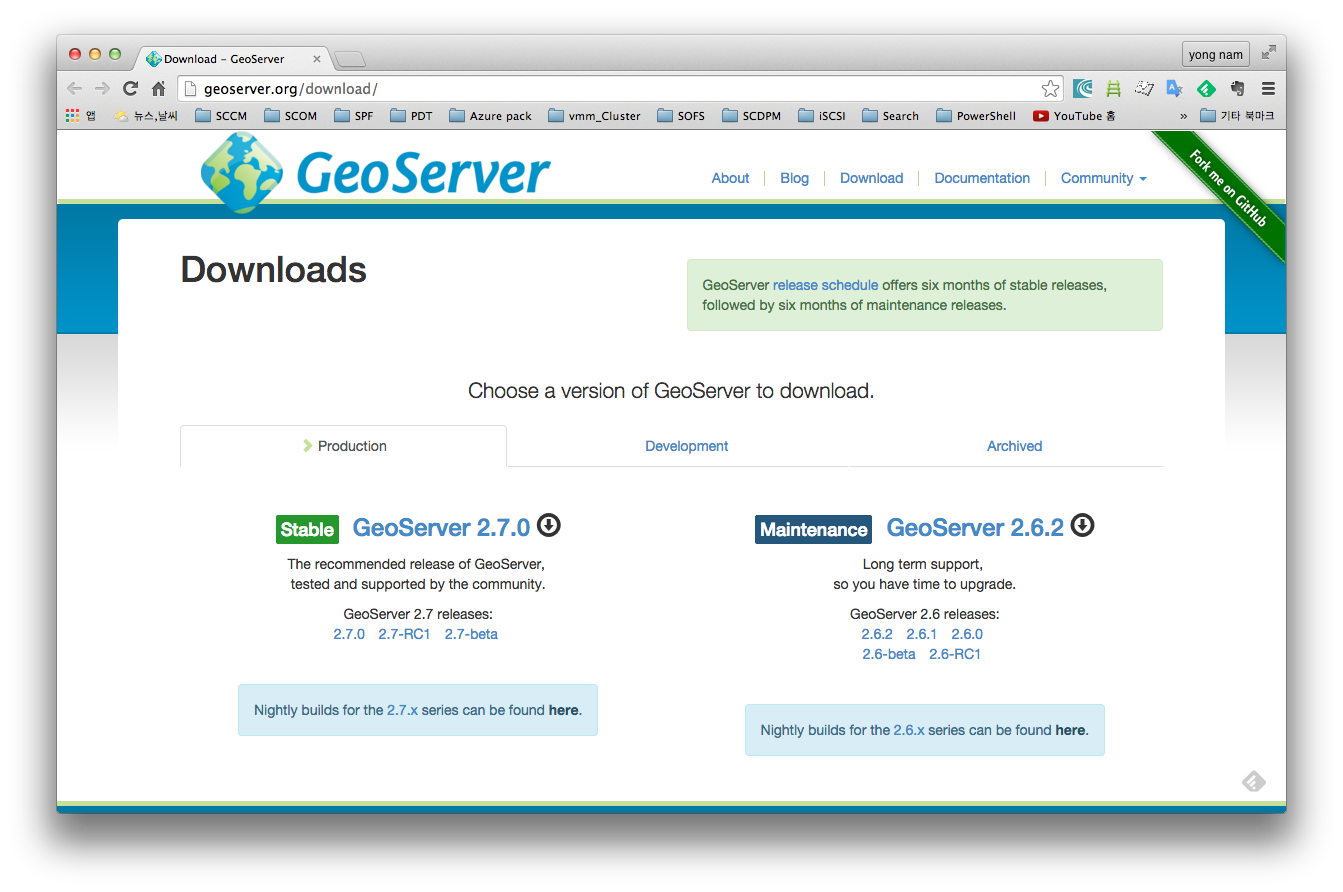Open the 2.6-beta release link
Image resolution: width=1343 pixels, height=892 pixels.
tap(889, 654)
